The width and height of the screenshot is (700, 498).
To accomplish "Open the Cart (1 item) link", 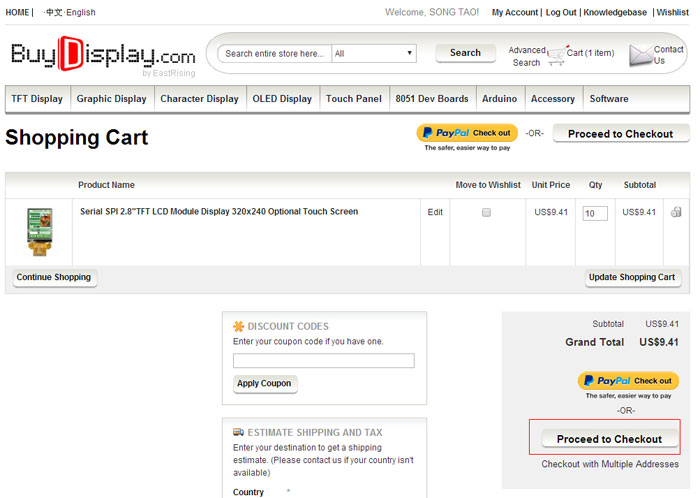I will [x=590, y=53].
